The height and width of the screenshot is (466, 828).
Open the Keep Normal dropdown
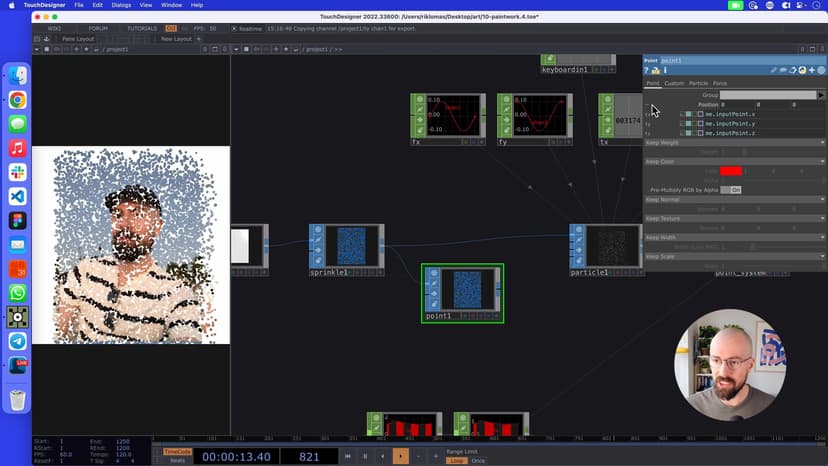pos(822,199)
